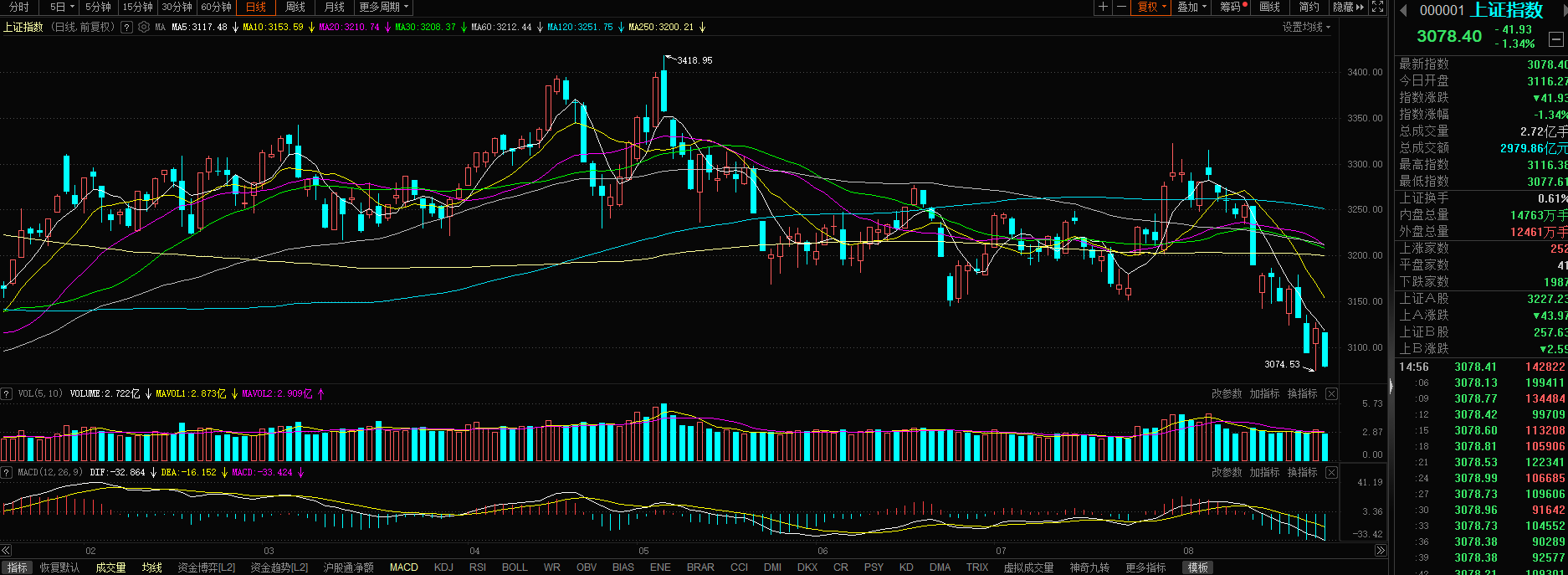Click the back arrow left of 000001
Screen dimensions: 1568x575
click(1403, 10)
